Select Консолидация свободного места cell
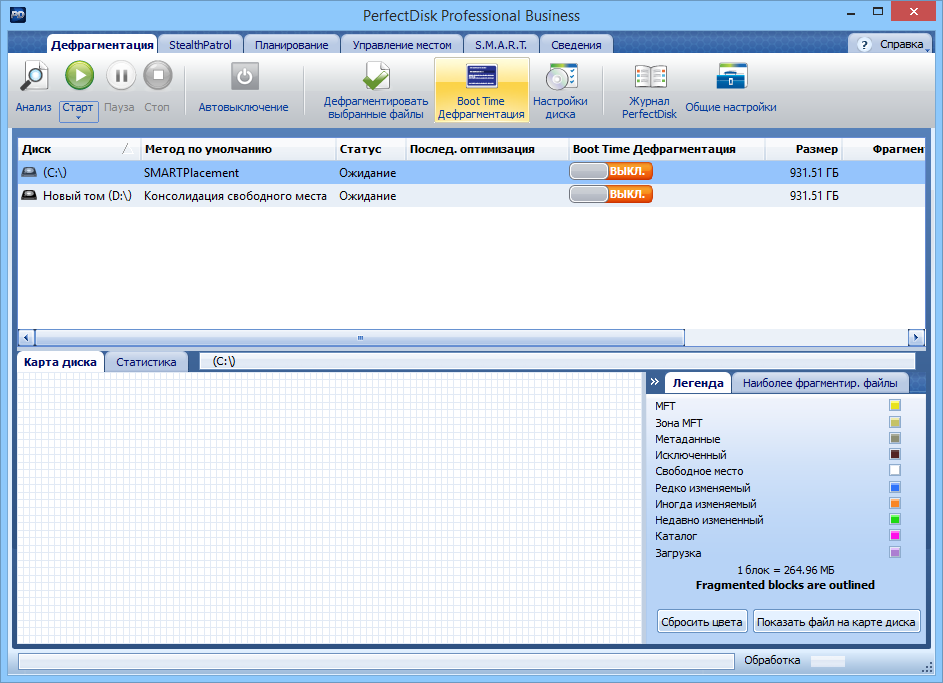943x683 pixels. pos(235,195)
